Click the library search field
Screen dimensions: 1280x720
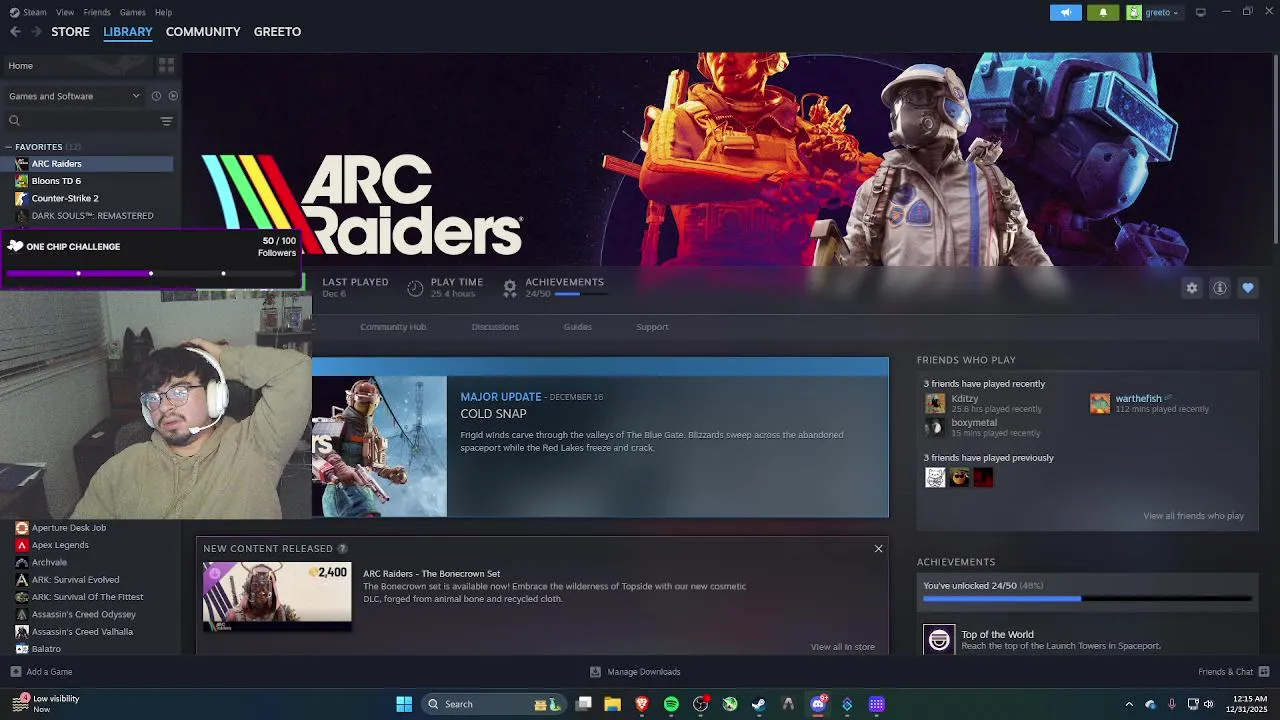click(80, 121)
